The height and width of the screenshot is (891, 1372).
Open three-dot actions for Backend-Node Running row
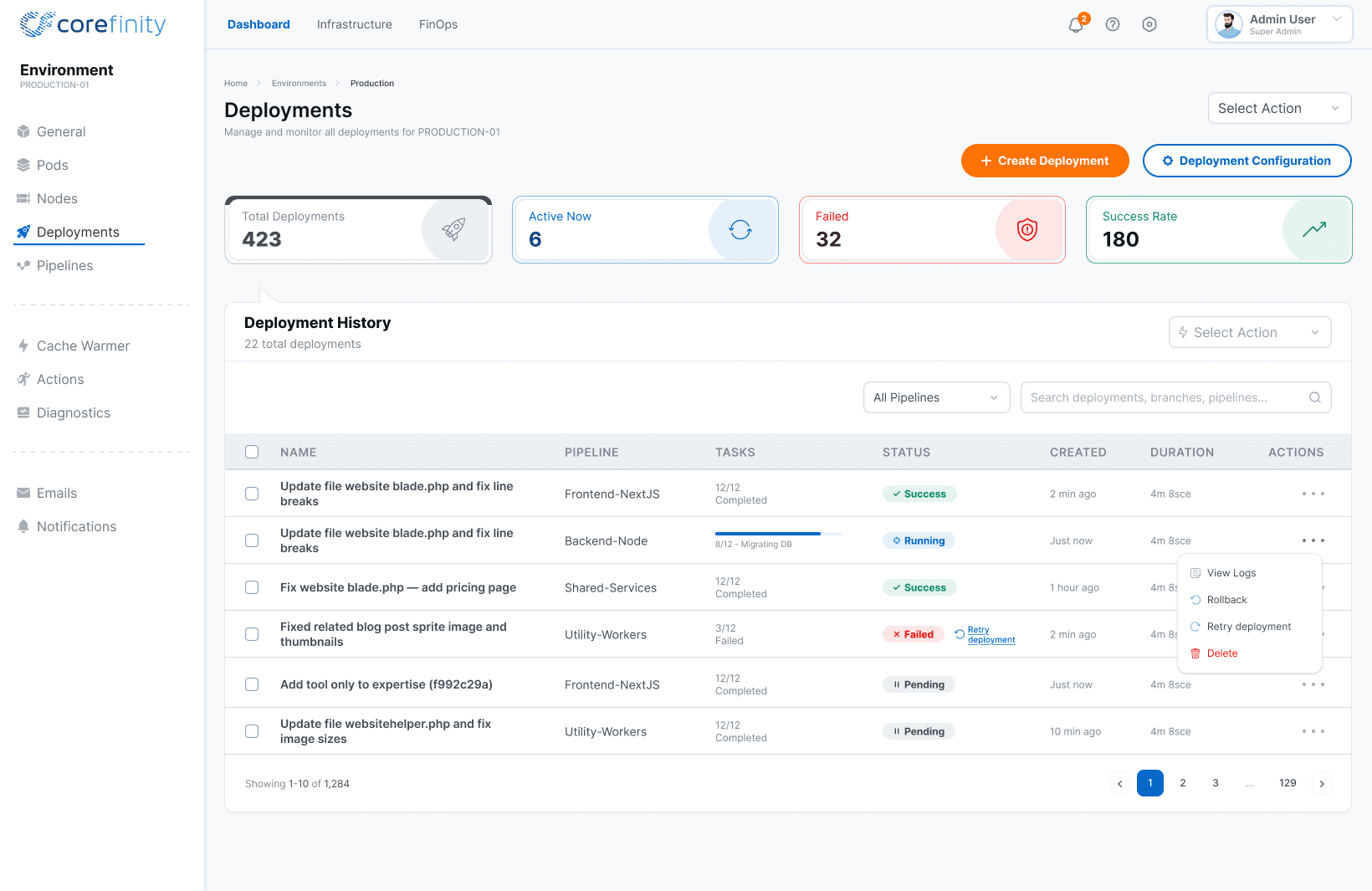tap(1313, 540)
